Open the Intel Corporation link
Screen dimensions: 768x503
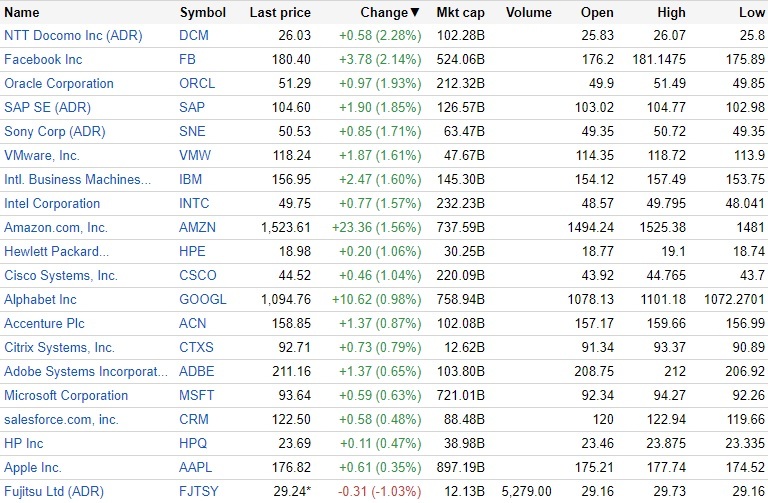point(52,203)
